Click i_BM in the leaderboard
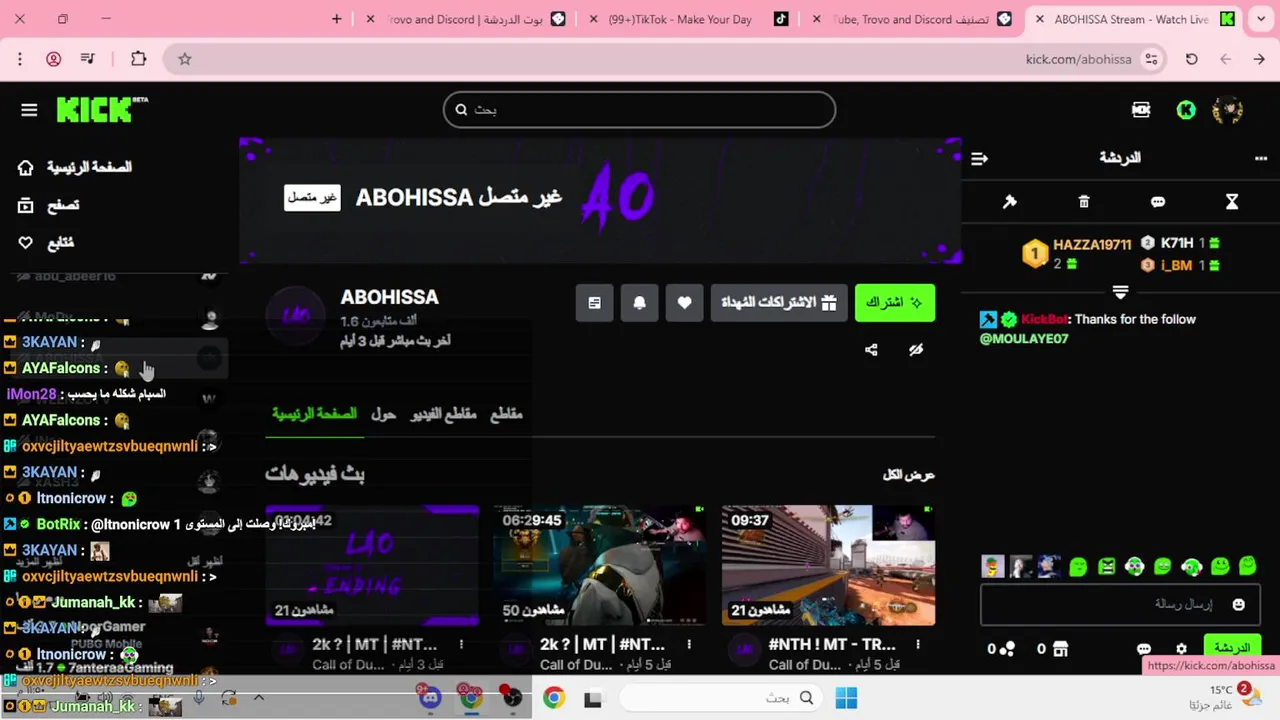 point(1177,265)
